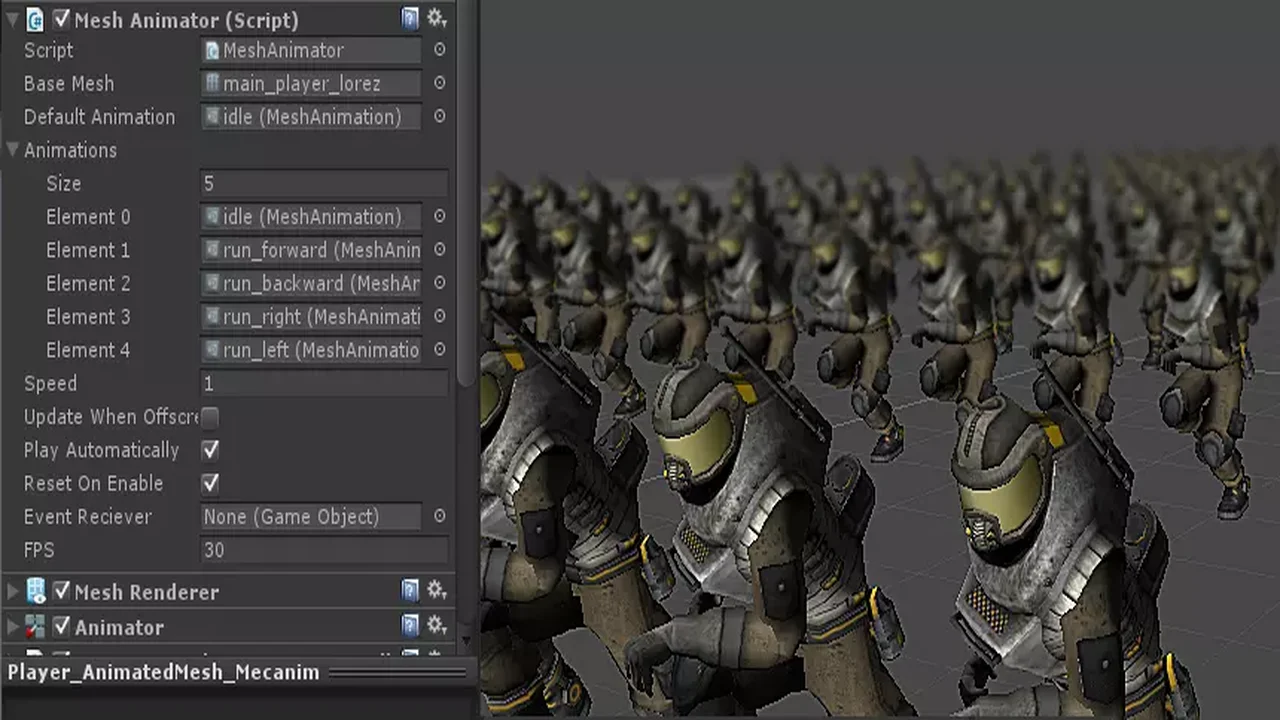
Task: Toggle Play Automatically checkbox
Action: [x=210, y=450]
